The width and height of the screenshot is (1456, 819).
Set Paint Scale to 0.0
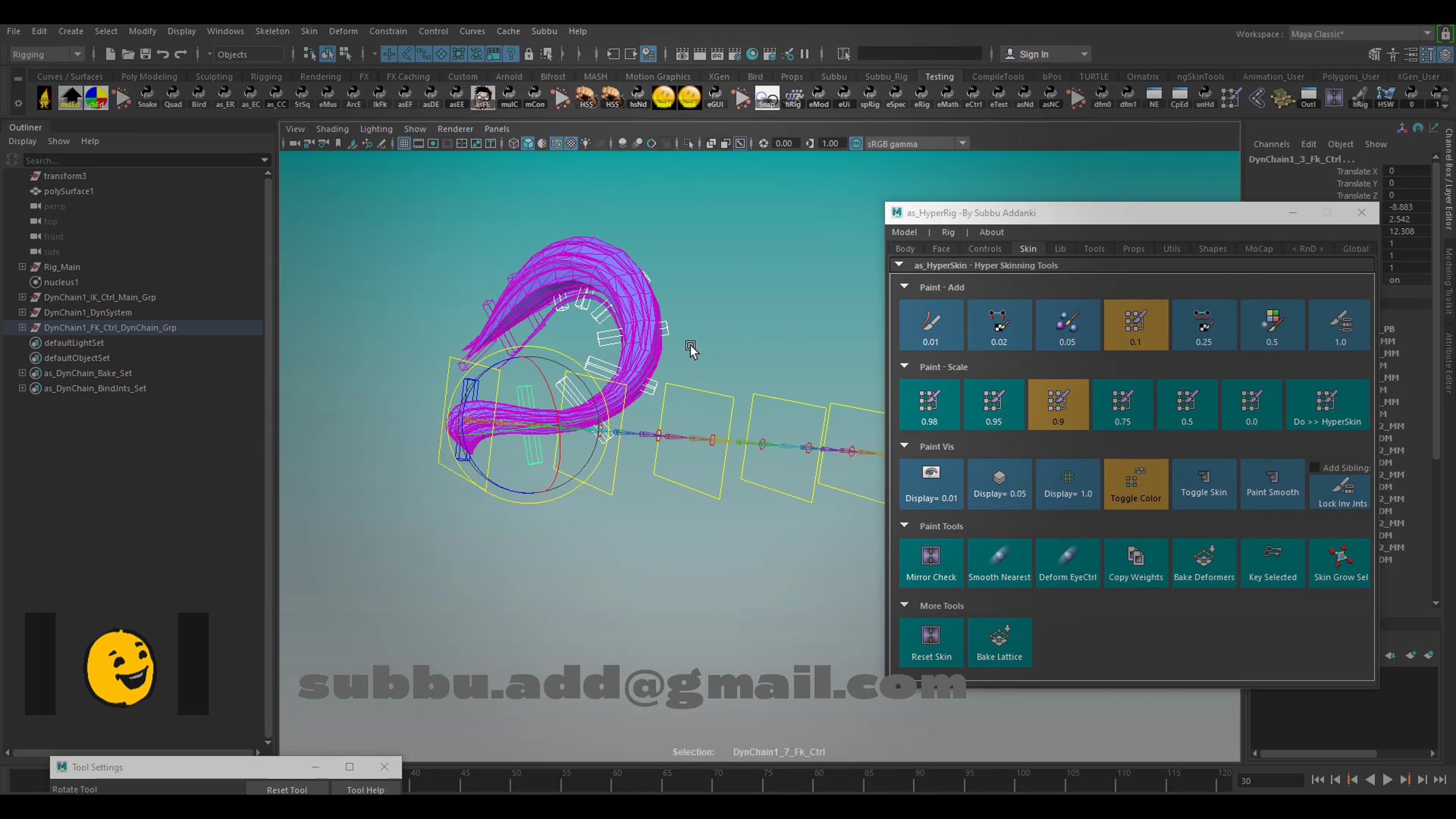coord(1252,405)
